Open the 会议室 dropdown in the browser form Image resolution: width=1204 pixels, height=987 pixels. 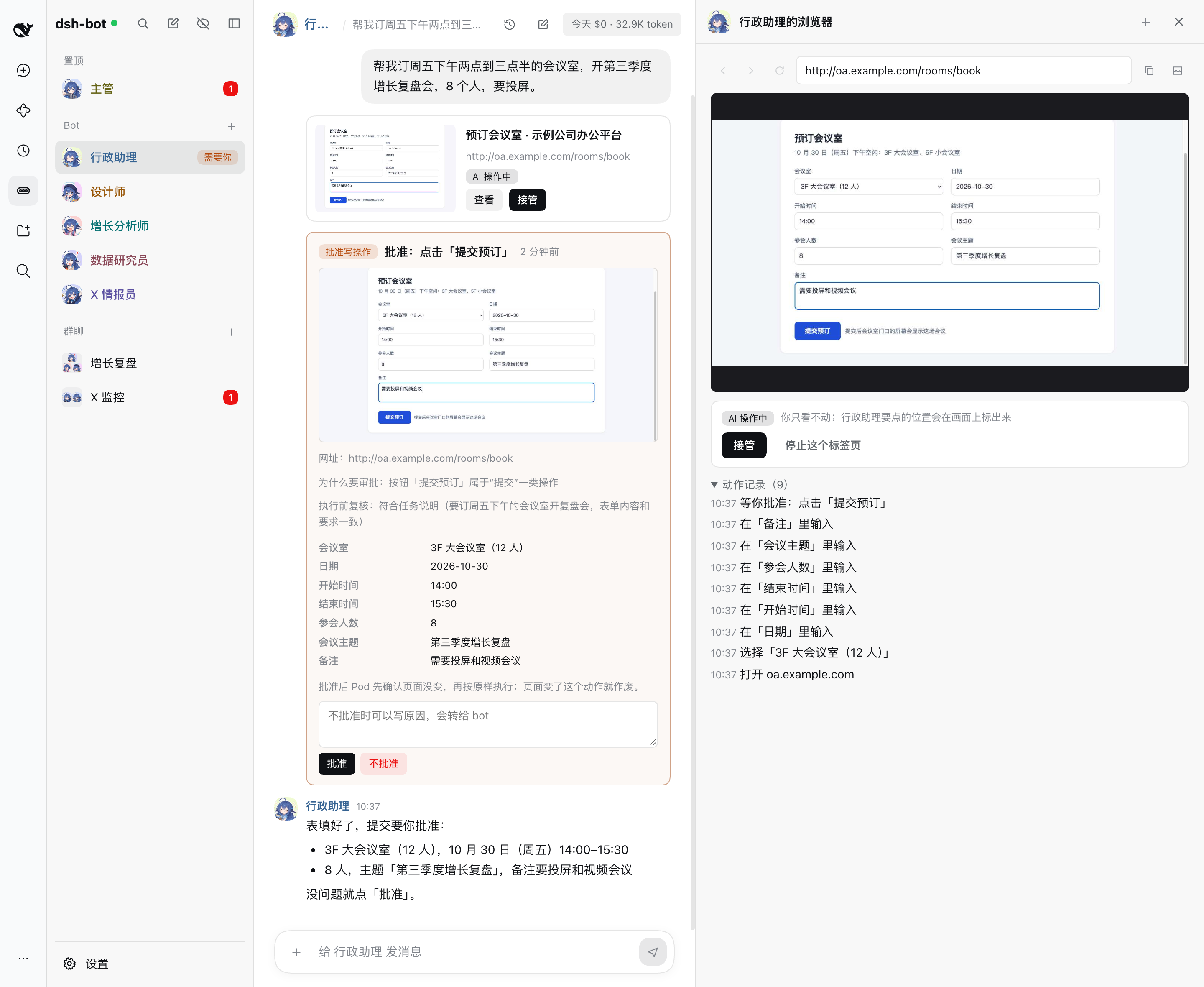tap(868, 187)
